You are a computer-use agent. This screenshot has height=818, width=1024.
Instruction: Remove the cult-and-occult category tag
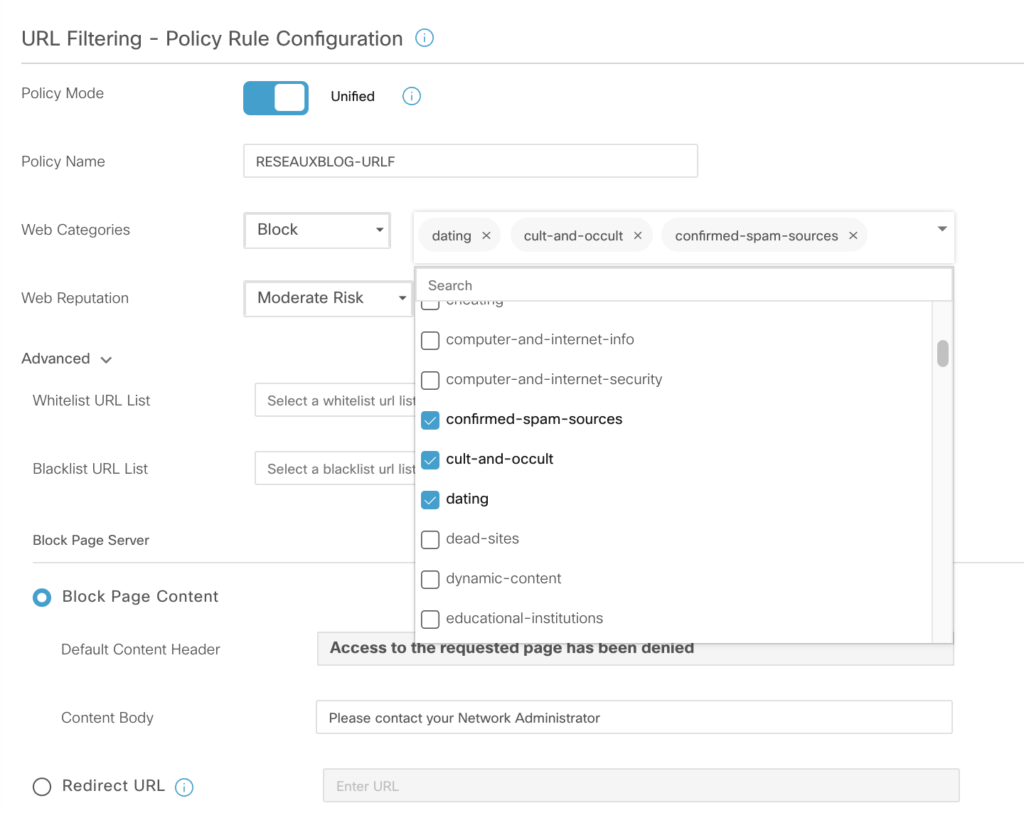point(637,236)
